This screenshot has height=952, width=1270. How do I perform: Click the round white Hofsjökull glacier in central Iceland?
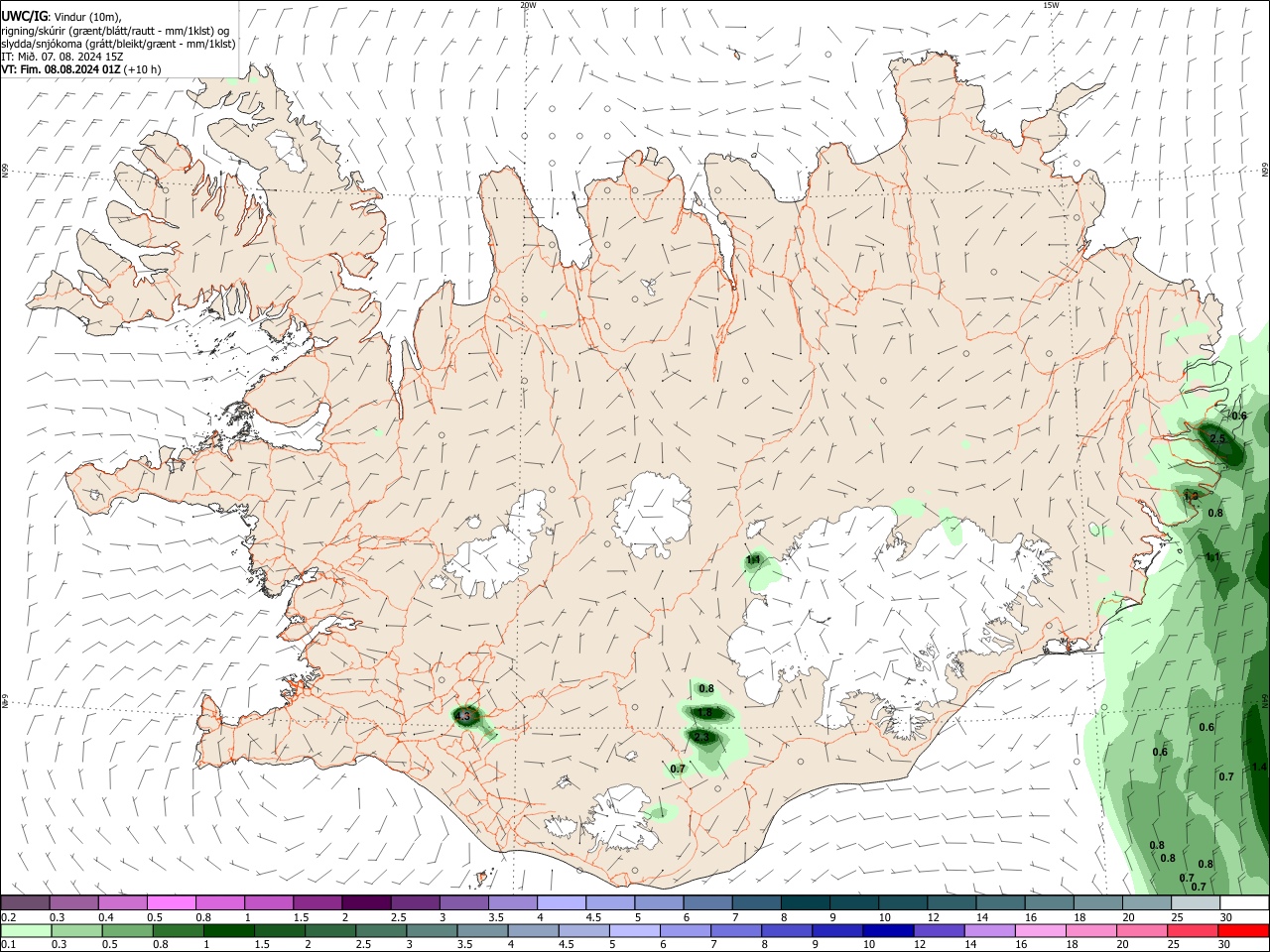coord(652,512)
